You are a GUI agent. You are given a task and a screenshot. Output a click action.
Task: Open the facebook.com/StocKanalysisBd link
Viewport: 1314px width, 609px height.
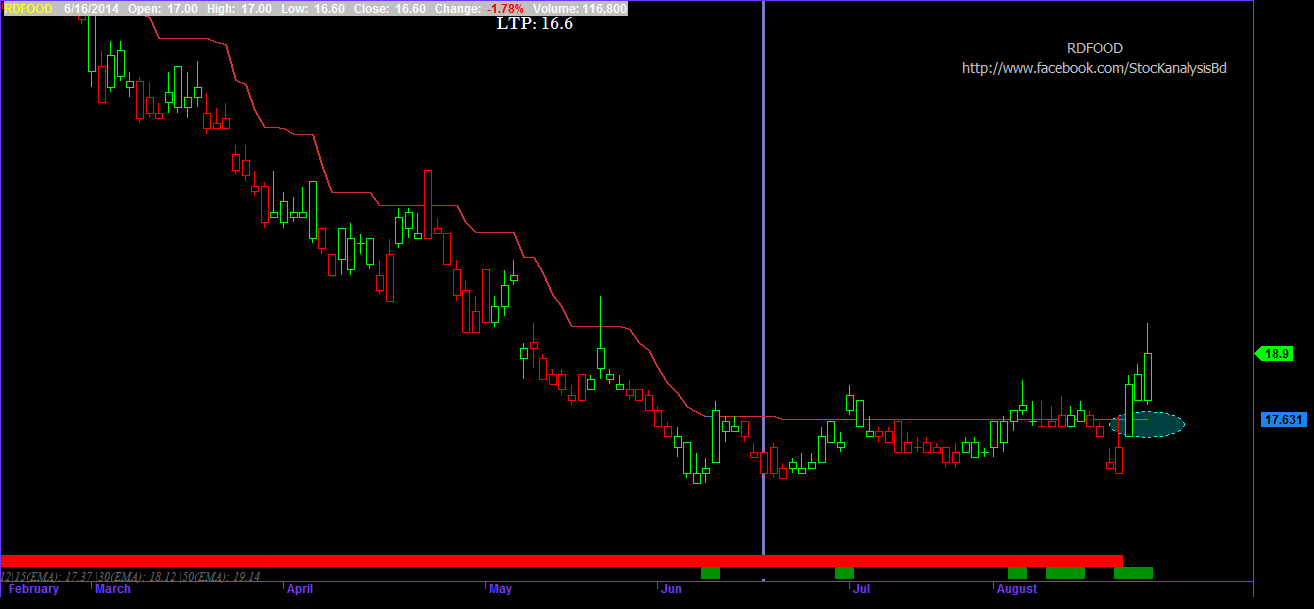(x=1094, y=68)
